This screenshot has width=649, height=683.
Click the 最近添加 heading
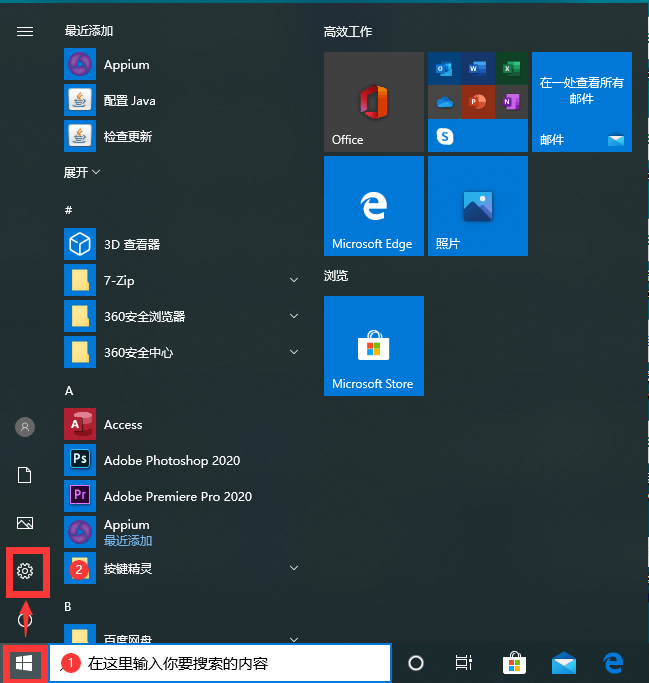click(x=89, y=30)
